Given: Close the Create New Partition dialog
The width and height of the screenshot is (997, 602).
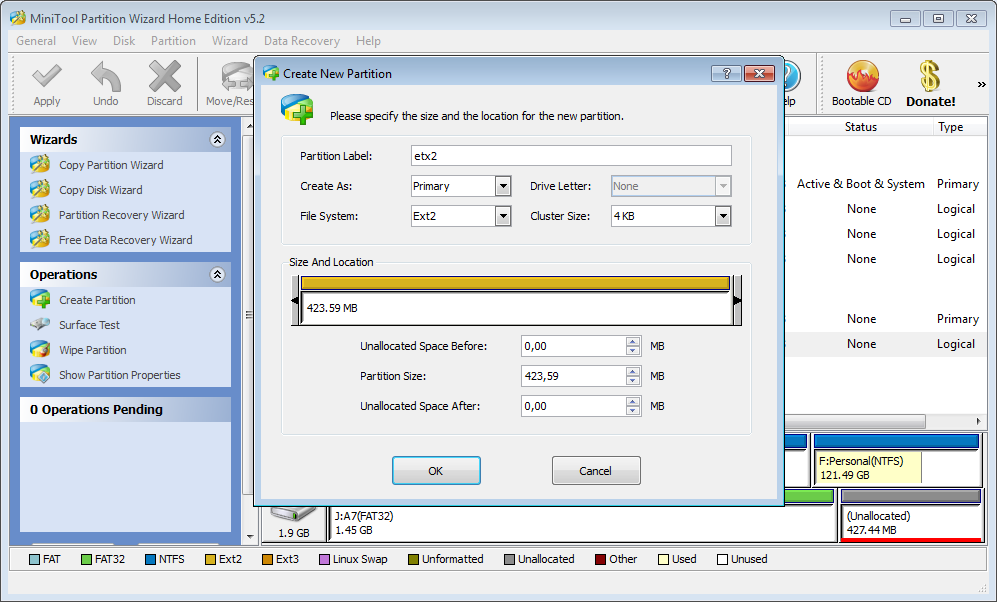Looking at the screenshot, I should pos(759,73).
